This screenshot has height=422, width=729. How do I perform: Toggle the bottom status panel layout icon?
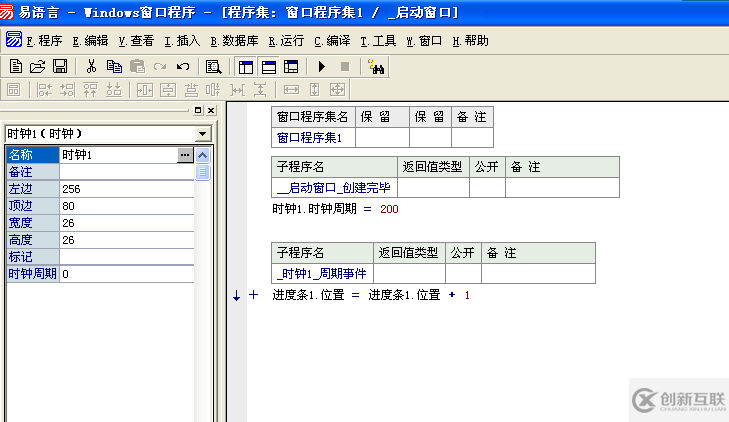[269, 67]
